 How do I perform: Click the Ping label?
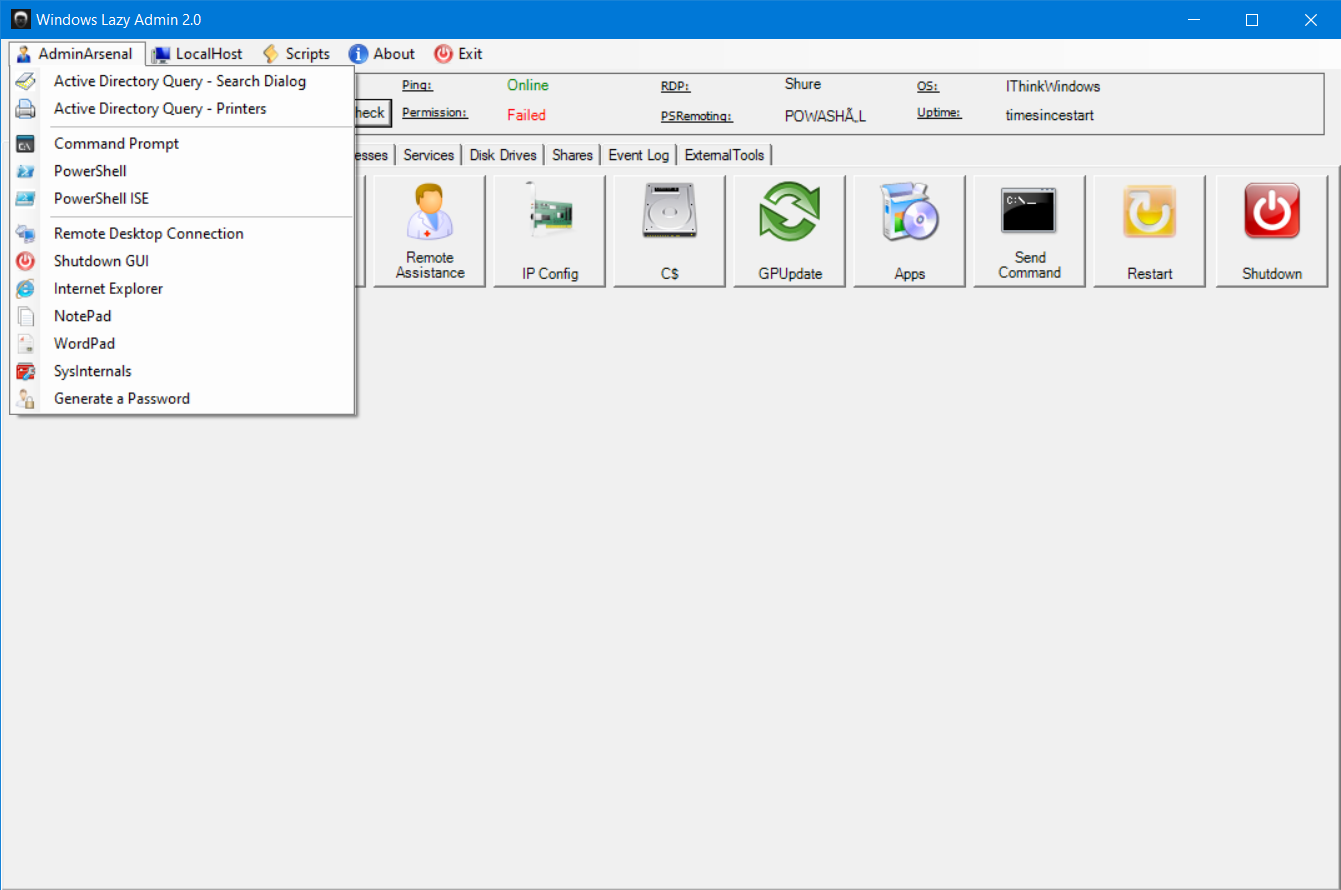417,85
